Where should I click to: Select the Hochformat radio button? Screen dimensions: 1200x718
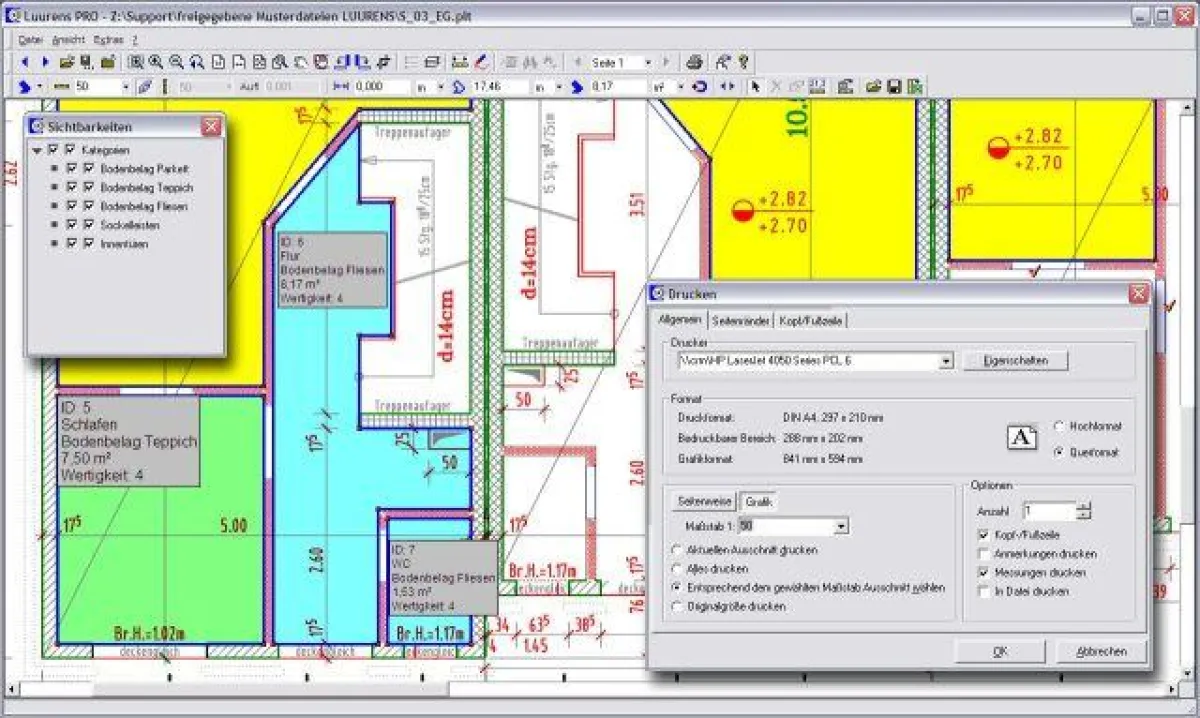tap(1059, 427)
